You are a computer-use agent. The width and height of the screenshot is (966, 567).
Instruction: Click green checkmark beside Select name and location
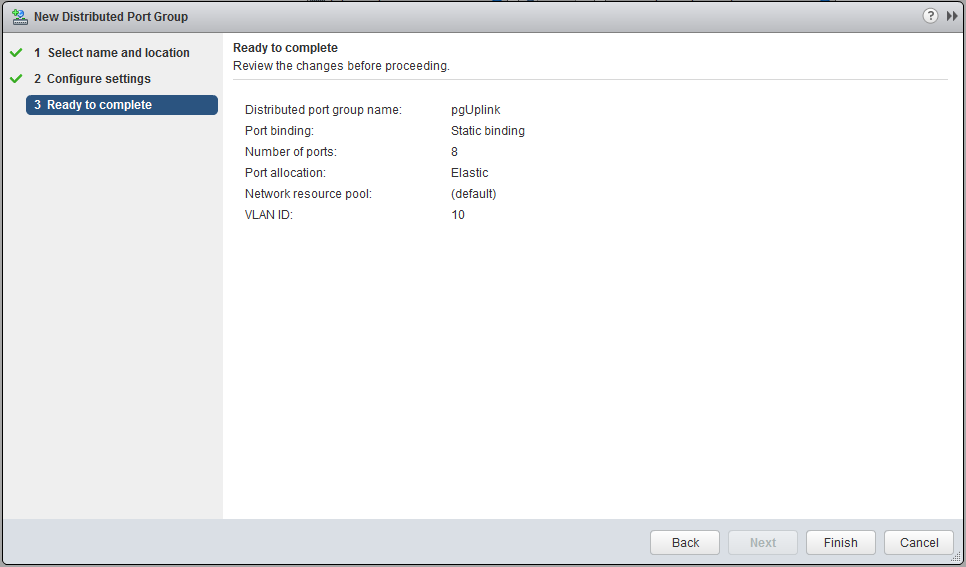tap(16, 52)
